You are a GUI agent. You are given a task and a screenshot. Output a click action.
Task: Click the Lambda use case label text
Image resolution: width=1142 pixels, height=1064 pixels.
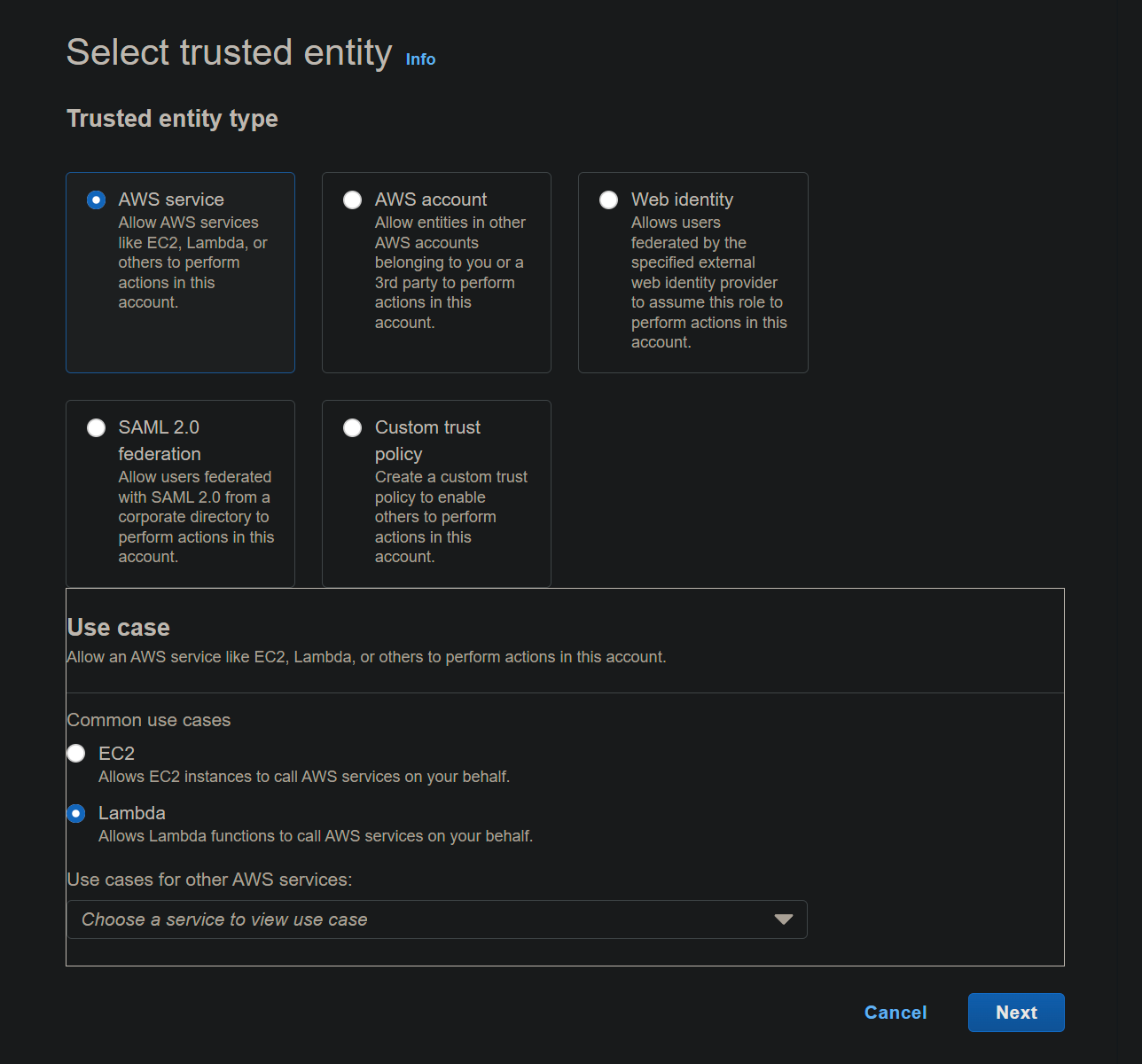131,813
